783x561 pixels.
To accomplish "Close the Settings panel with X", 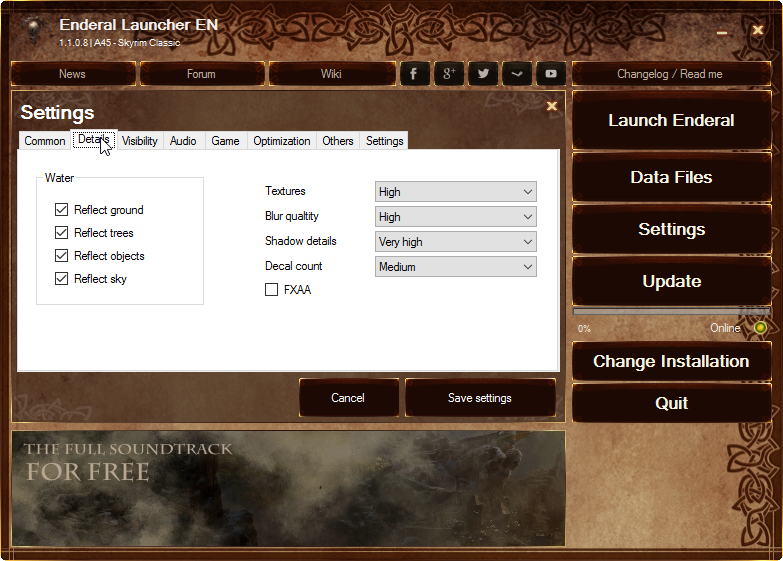I will tap(552, 106).
